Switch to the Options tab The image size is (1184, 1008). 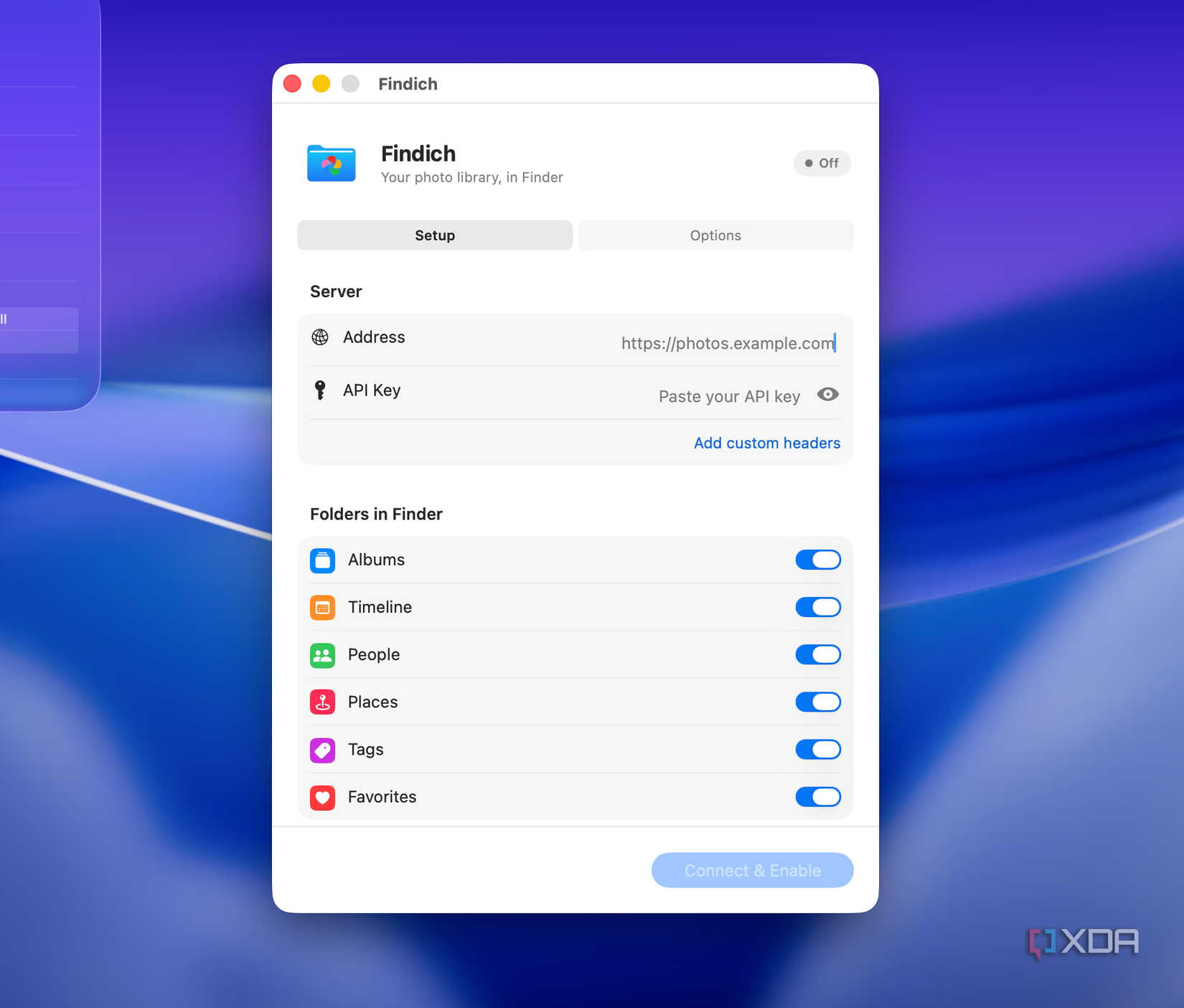(x=715, y=235)
